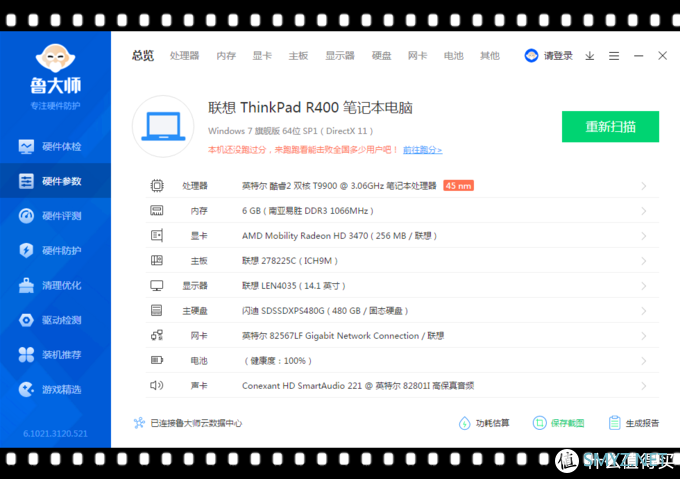Select the 联想 278225C motherboard text
Image resolution: width=680 pixels, height=479 pixels.
[x=290, y=261]
